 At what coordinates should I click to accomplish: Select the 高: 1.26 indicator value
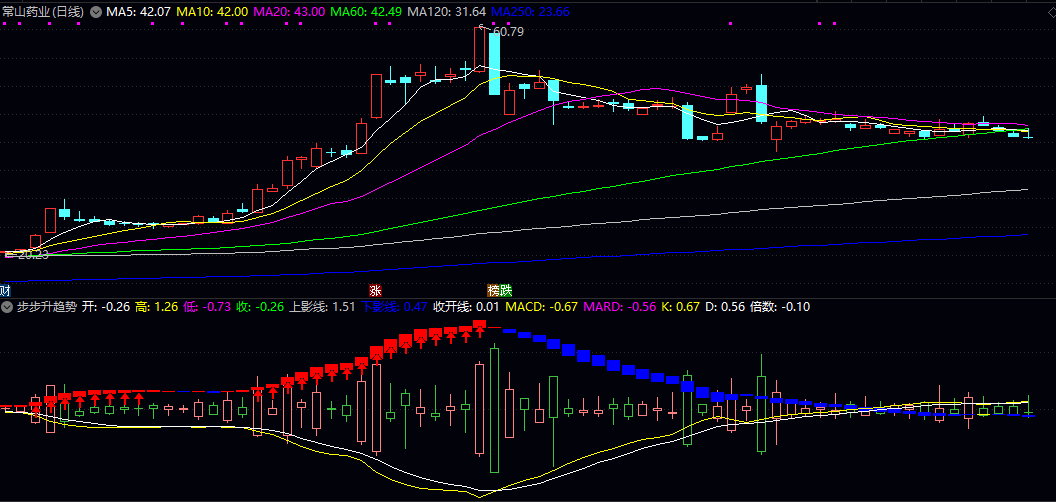(x=156, y=307)
